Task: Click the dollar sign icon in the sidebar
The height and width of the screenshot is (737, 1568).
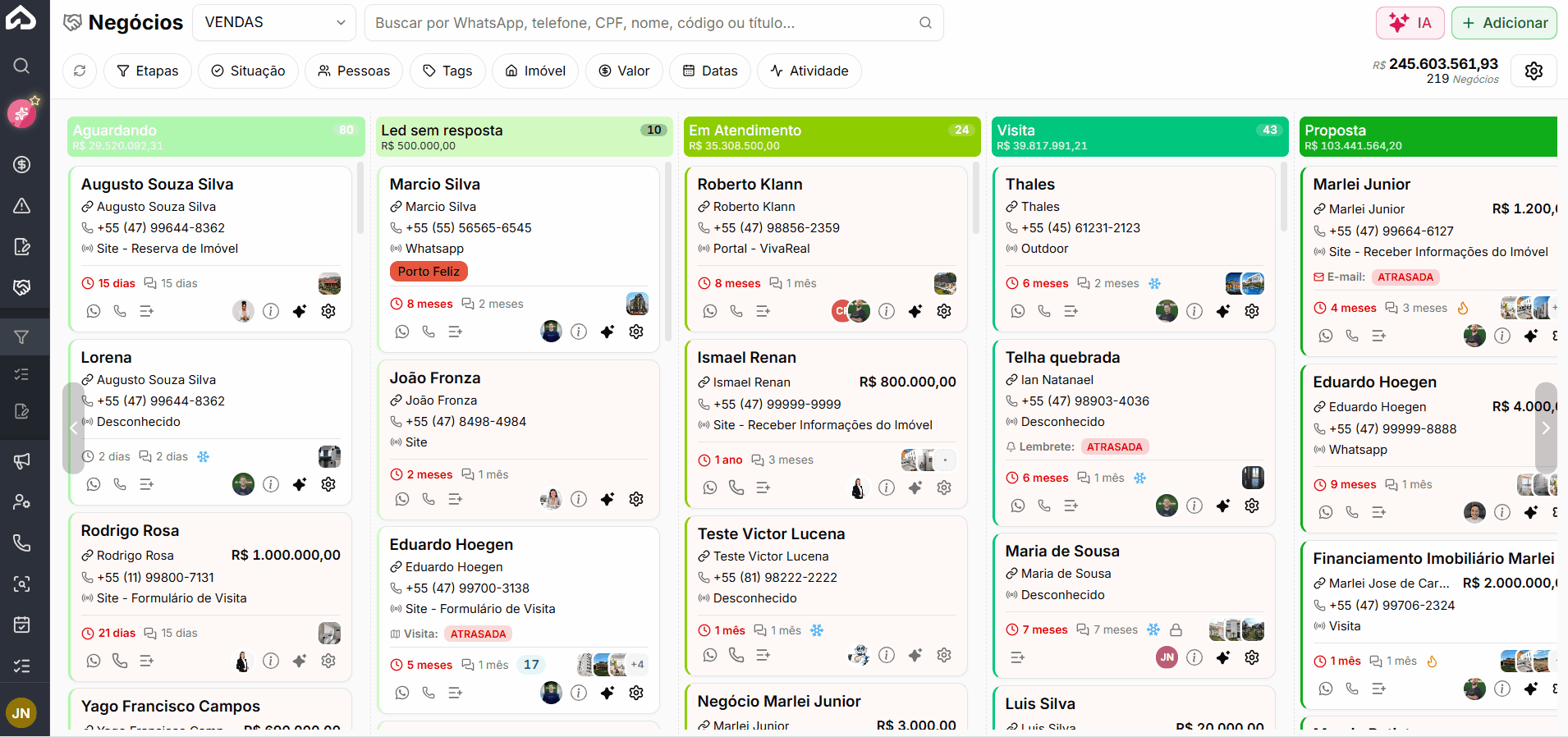Action: click(x=22, y=164)
